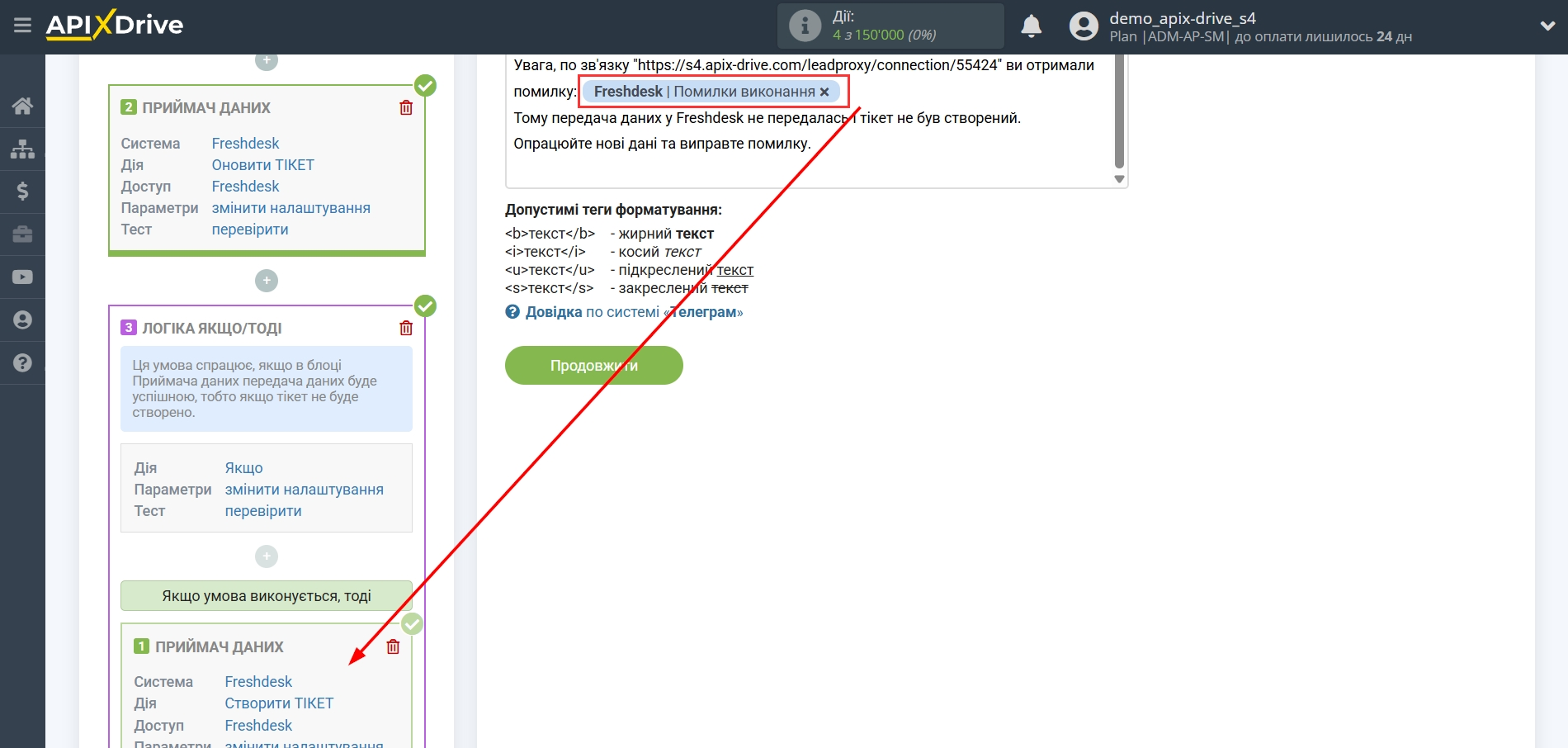Select the Freshdesk Помилки виконання variable tag
Screen dimensions: 1568x748
(x=711, y=92)
